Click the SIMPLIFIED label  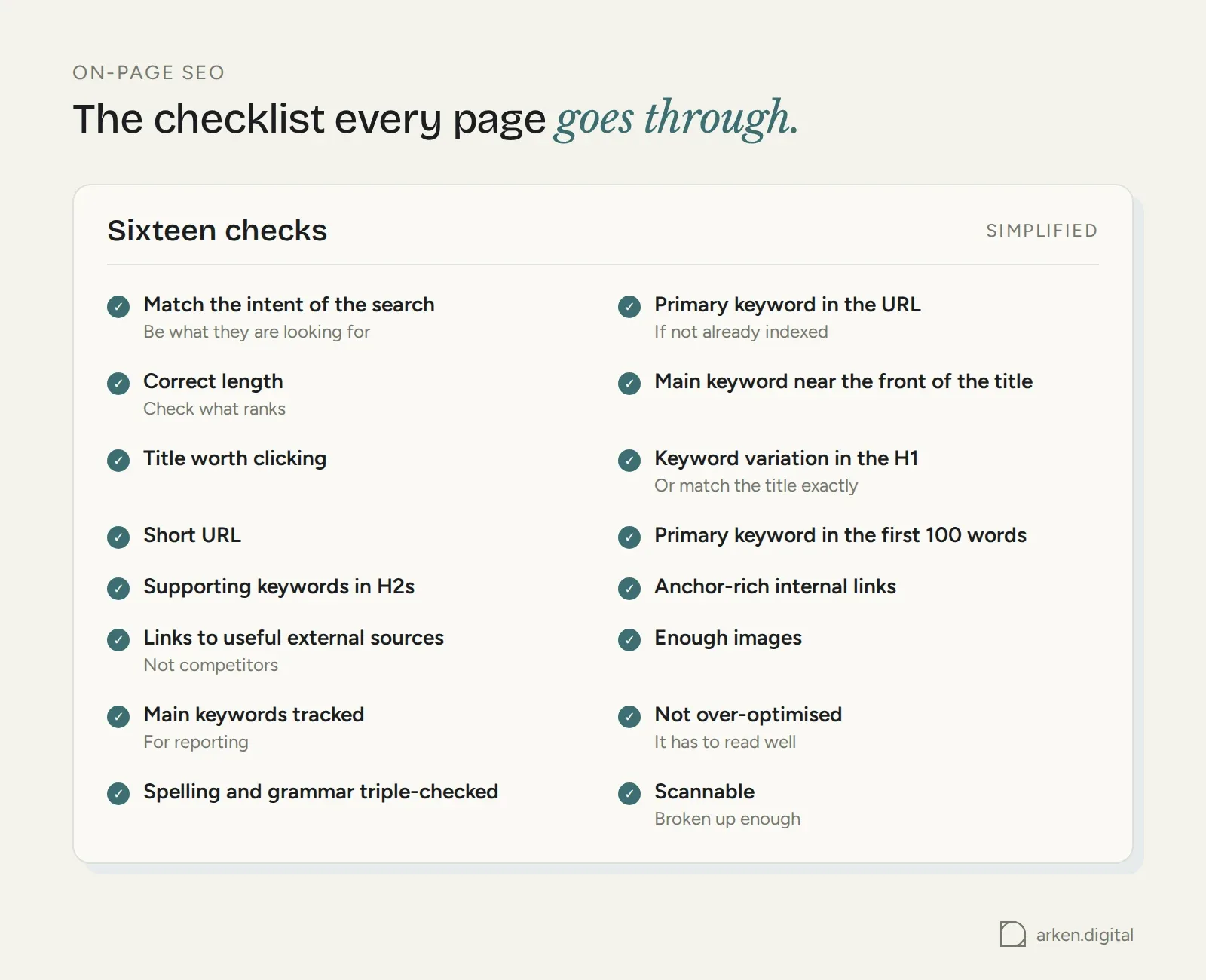pyautogui.click(x=1042, y=231)
